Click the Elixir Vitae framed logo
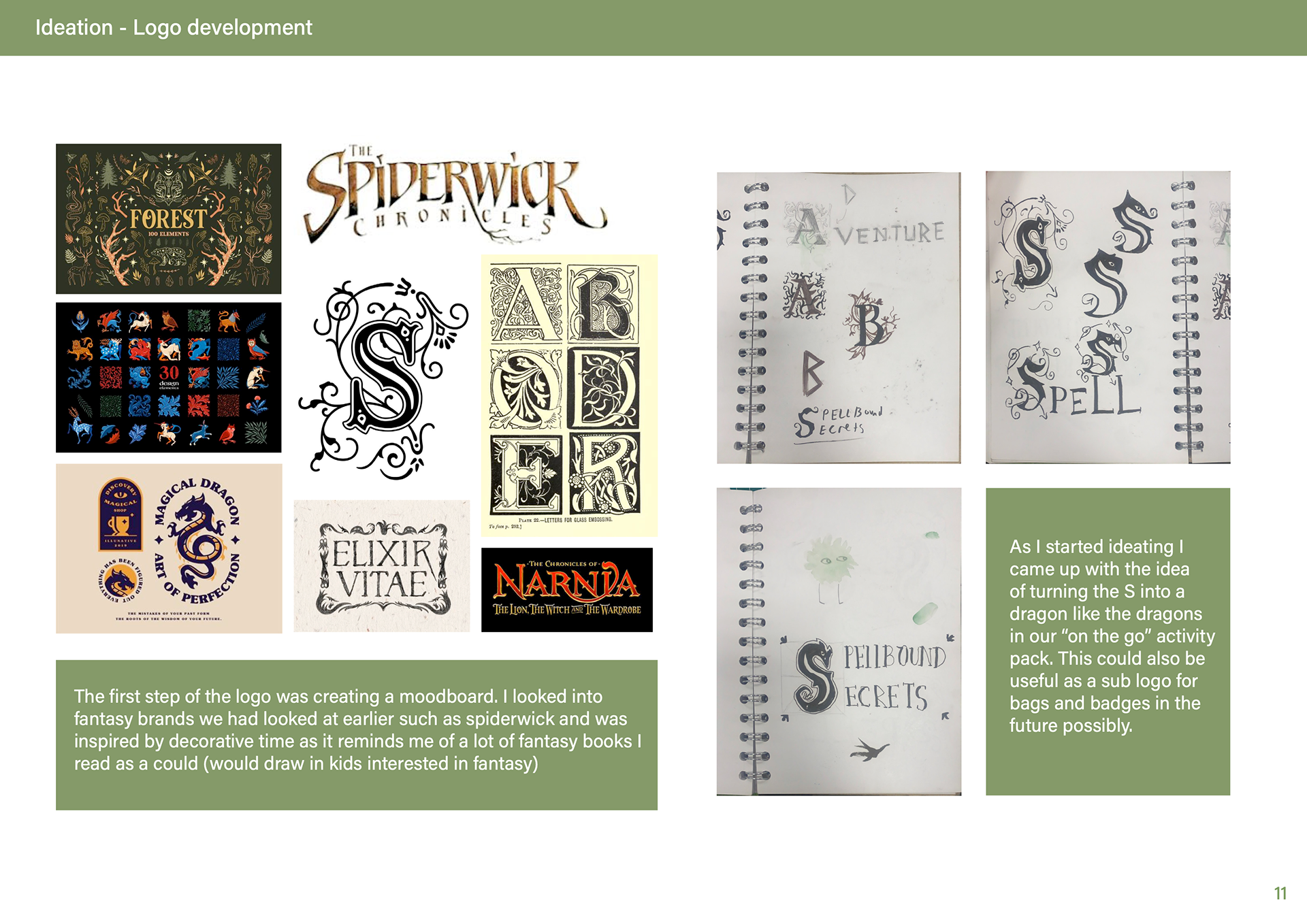The image size is (1307, 924). pos(382,566)
